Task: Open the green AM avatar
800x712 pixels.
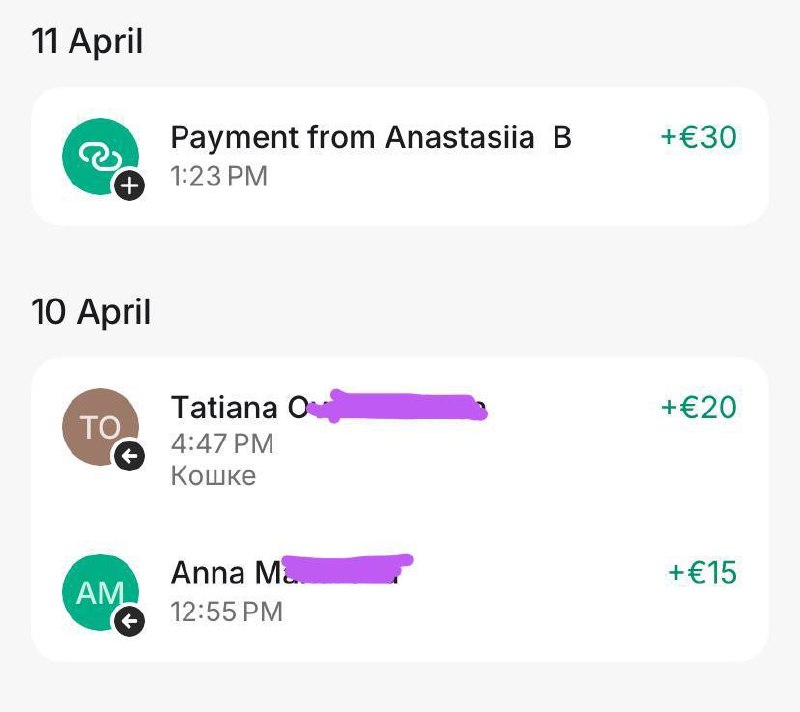Action: [x=99, y=592]
